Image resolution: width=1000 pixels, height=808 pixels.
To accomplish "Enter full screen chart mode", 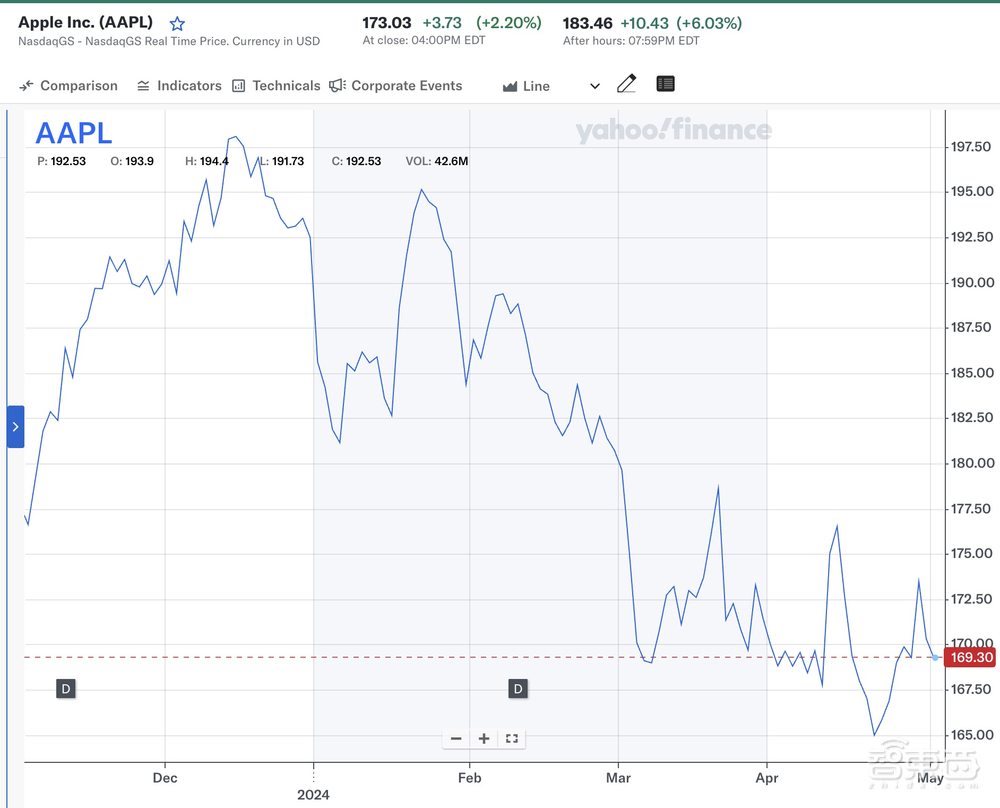I will 512,738.
